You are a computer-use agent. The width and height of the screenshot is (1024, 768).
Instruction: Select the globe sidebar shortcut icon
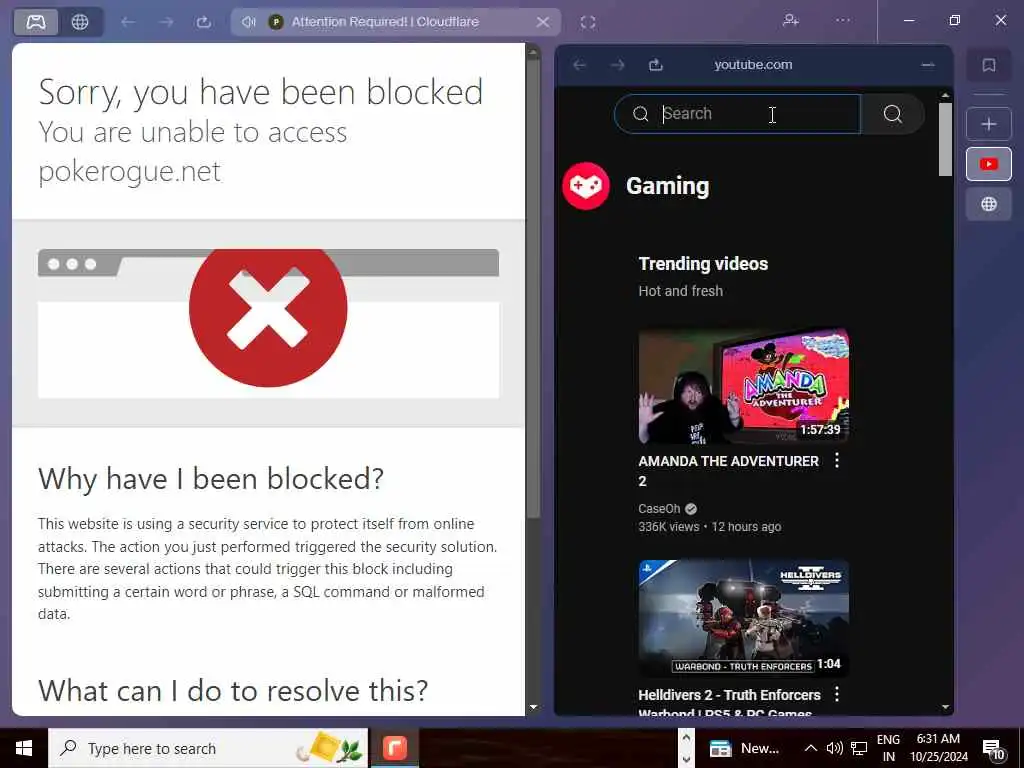click(989, 204)
